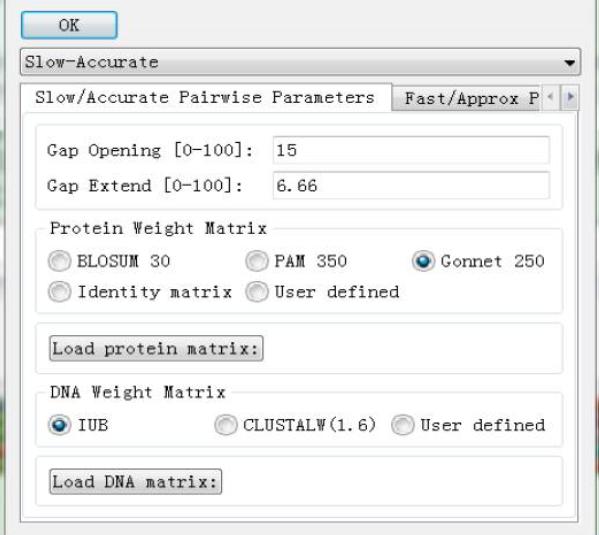Image resolution: width=599 pixels, height=535 pixels.
Task: Select the BLOSUM 30 protein matrix
Action: [60, 261]
